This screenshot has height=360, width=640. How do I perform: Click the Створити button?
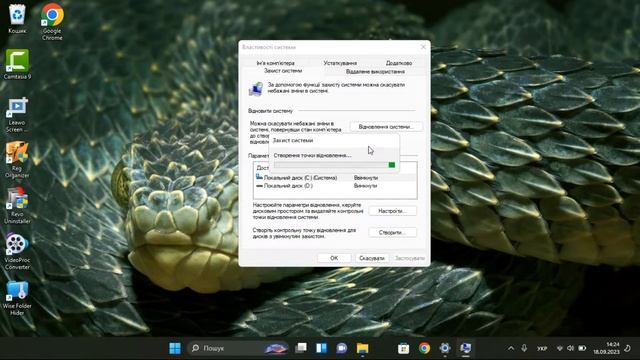coord(393,232)
